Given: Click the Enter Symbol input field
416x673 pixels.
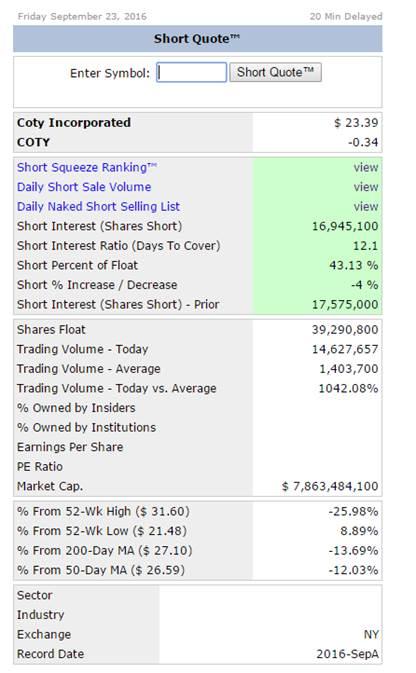Looking at the screenshot, I should pyautogui.click(x=191, y=72).
